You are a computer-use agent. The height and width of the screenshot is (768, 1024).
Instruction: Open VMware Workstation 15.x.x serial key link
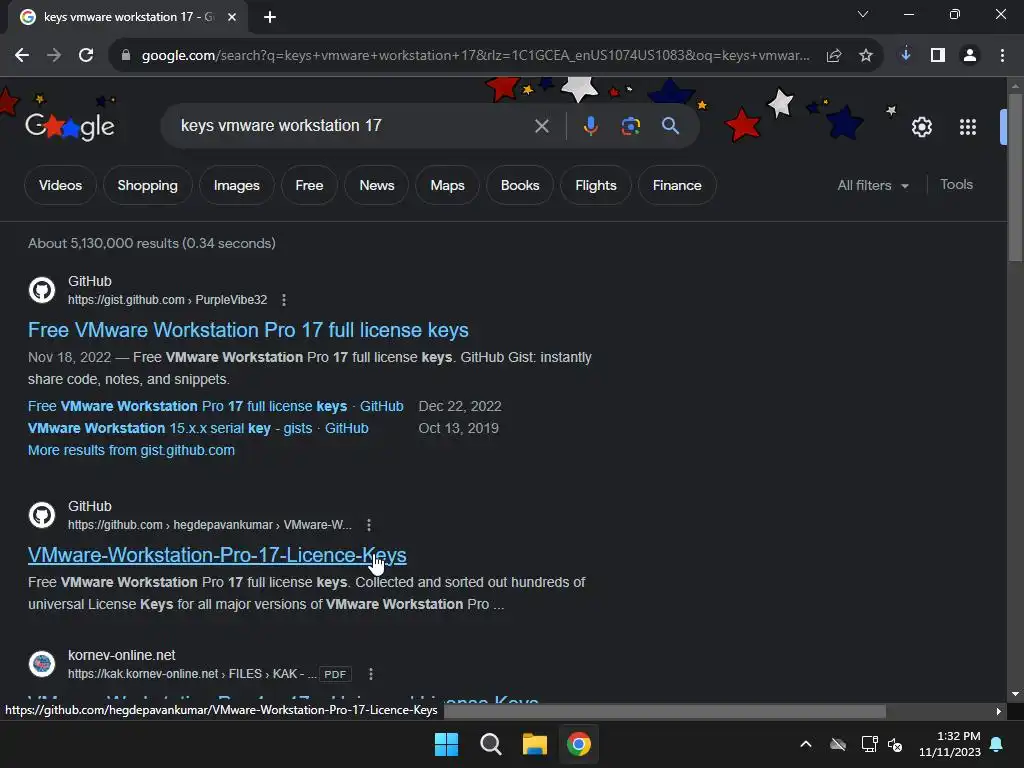(x=198, y=428)
